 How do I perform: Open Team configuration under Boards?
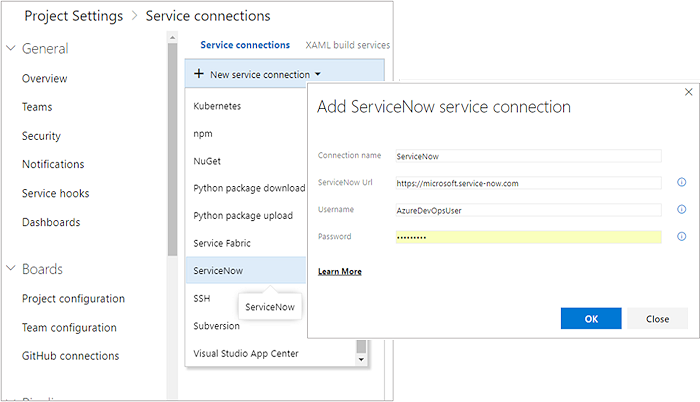click(69, 327)
